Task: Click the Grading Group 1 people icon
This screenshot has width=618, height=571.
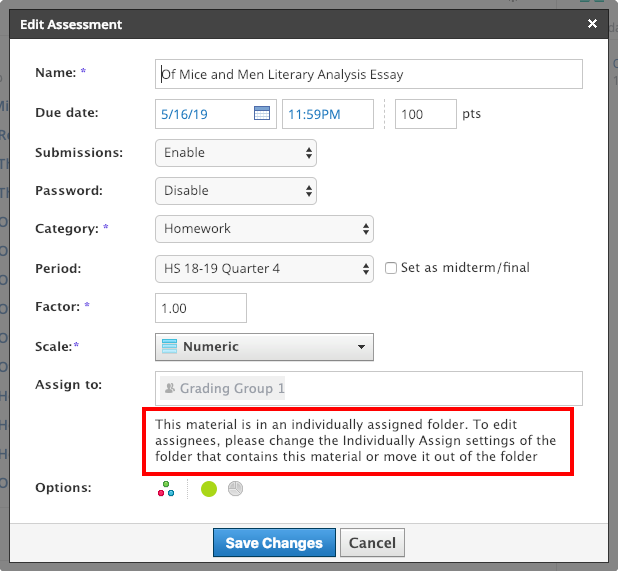Action: point(170,388)
